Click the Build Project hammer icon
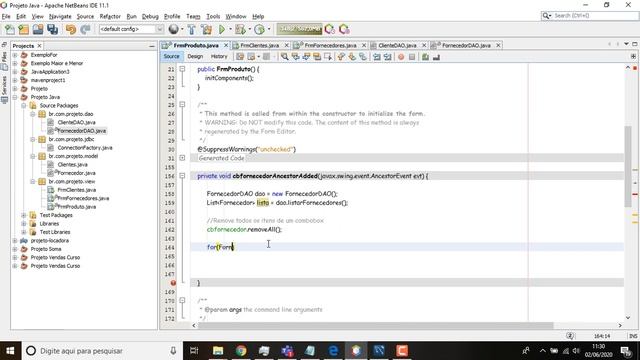The width and height of the screenshot is (640, 360). click(191, 29)
